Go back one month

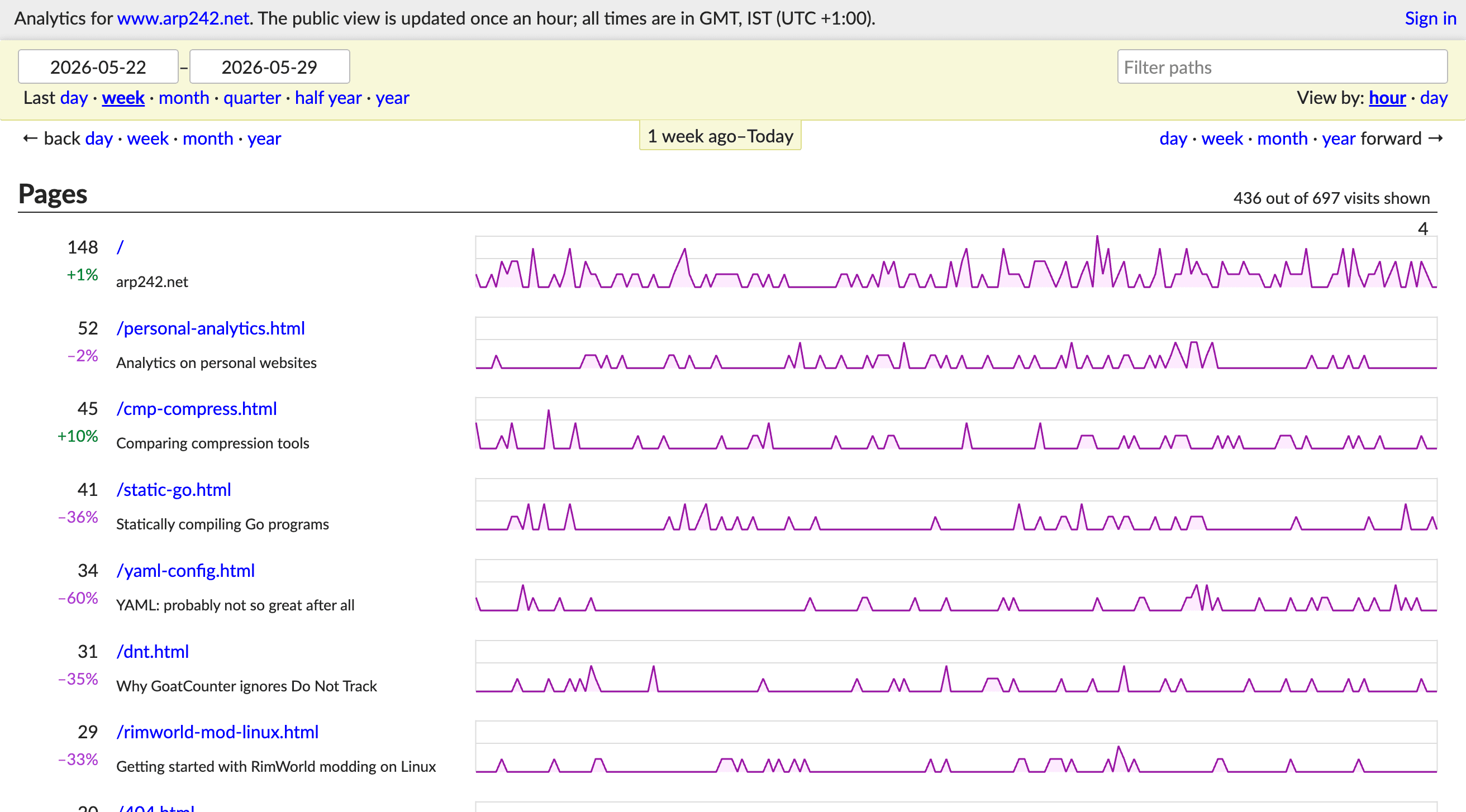[x=208, y=138]
